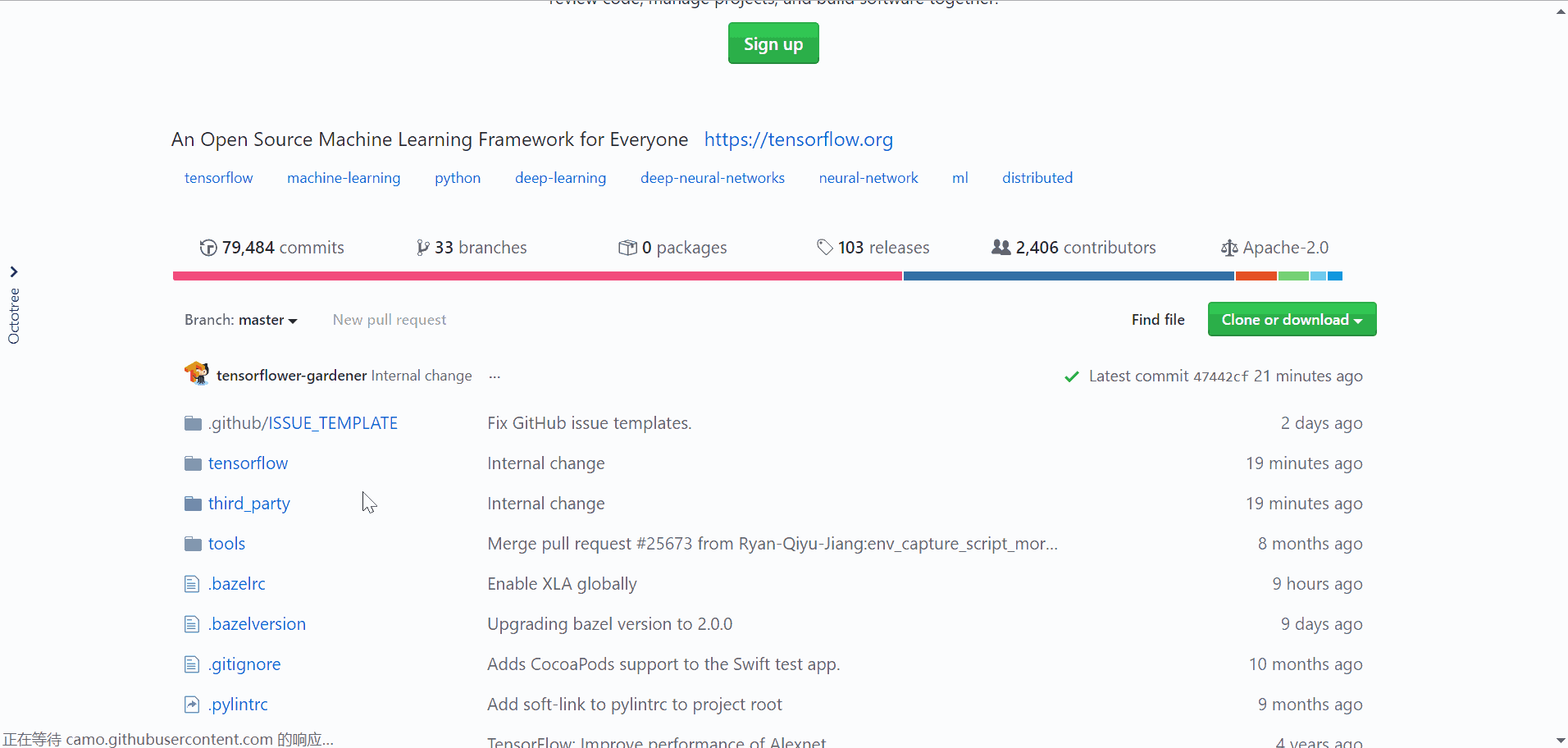The image size is (1568, 748).
Task: Open the Clone or download dropdown
Action: 1292,319
